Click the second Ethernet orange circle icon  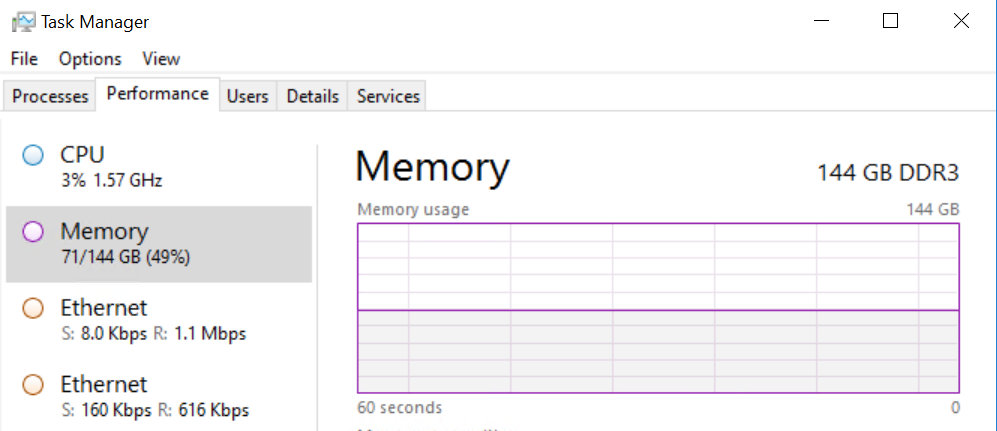[33, 385]
